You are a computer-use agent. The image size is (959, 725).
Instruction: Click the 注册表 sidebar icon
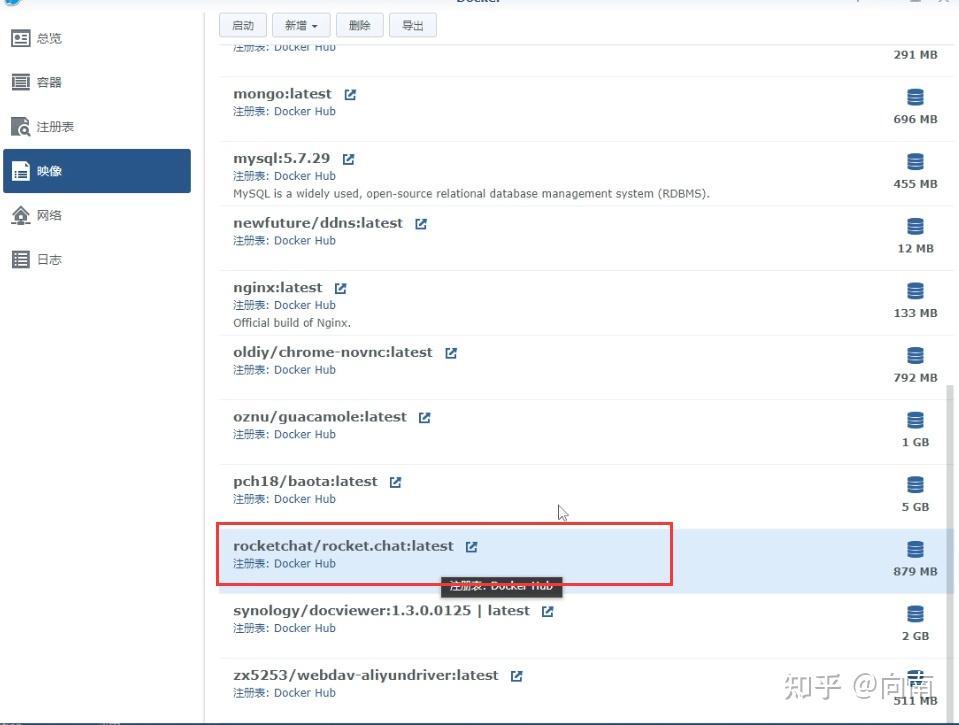21,126
